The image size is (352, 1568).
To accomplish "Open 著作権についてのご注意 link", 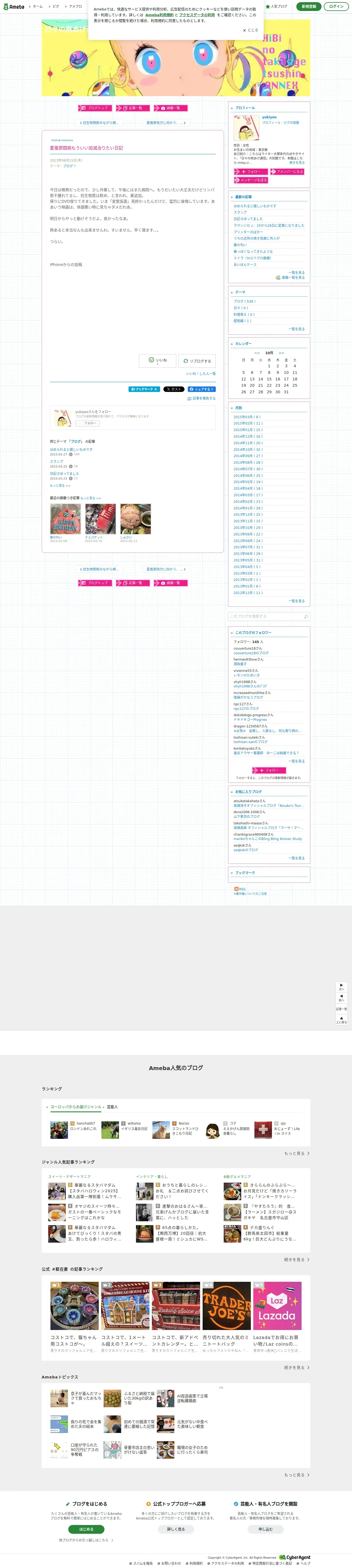I will [x=250, y=894].
